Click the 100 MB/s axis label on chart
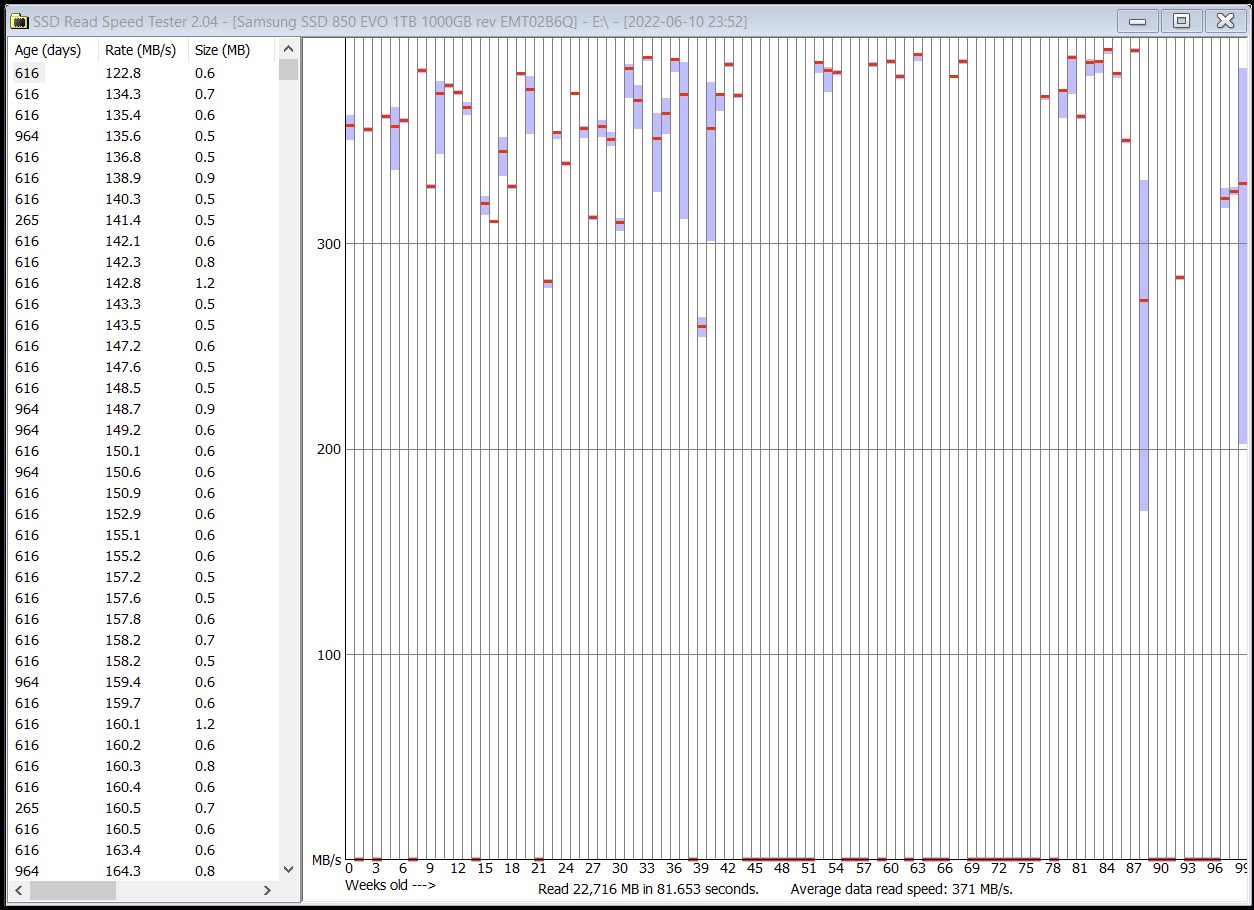Screen dimensions: 1254x910 [327, 655]
